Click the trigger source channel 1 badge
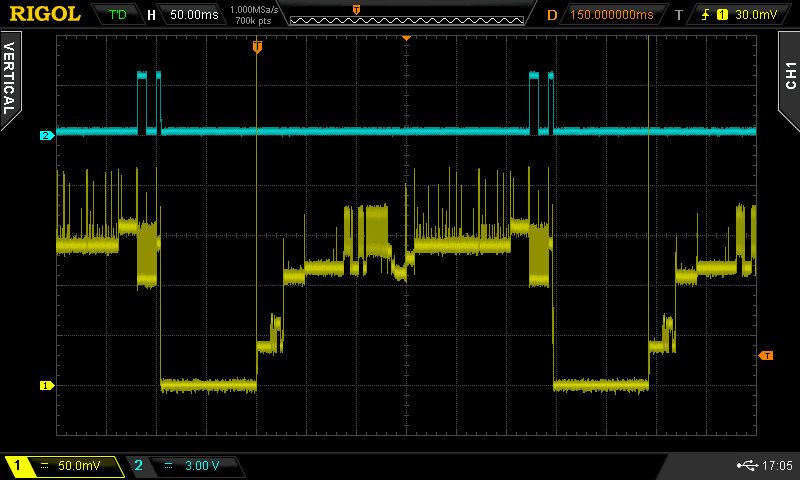 pyautogui.click(x=722, y=15)
